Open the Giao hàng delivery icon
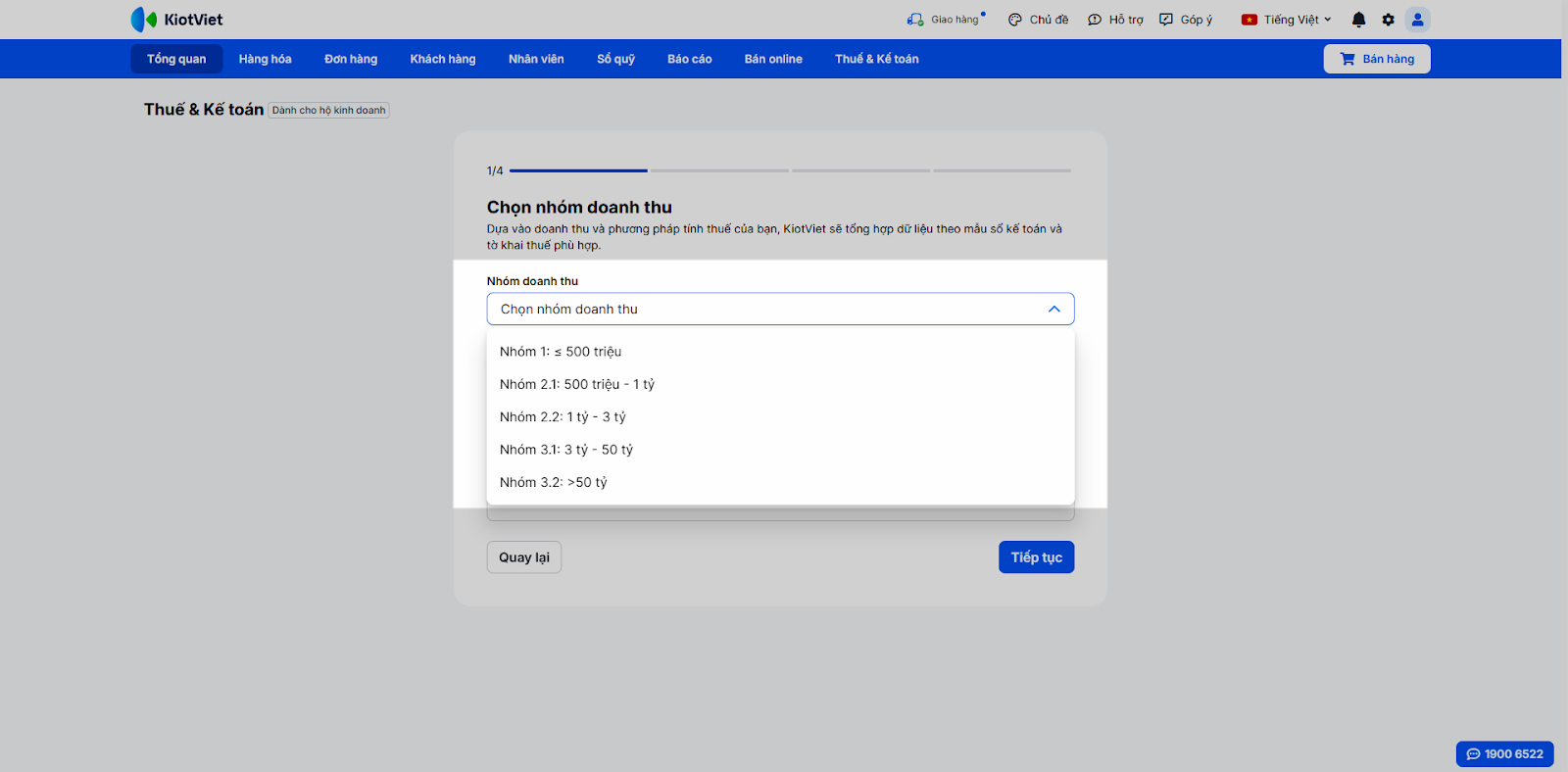This screenshot has width=1568, height=772. pos(915,20)
